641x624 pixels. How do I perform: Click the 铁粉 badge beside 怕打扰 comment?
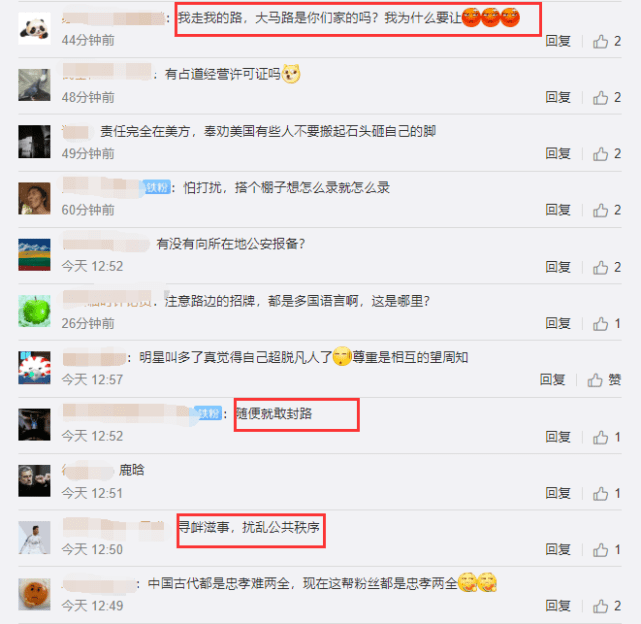tap(157, 188)
